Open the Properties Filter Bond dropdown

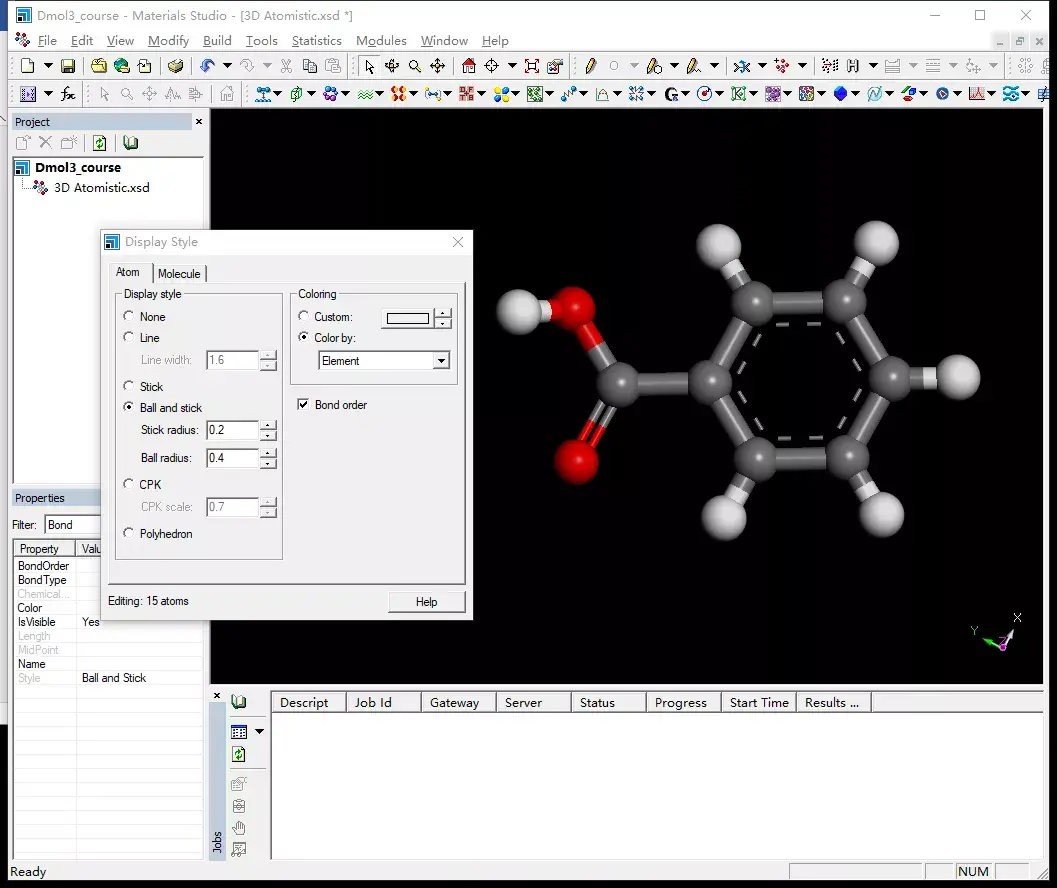pyautogui.click(x=72, y=525)
